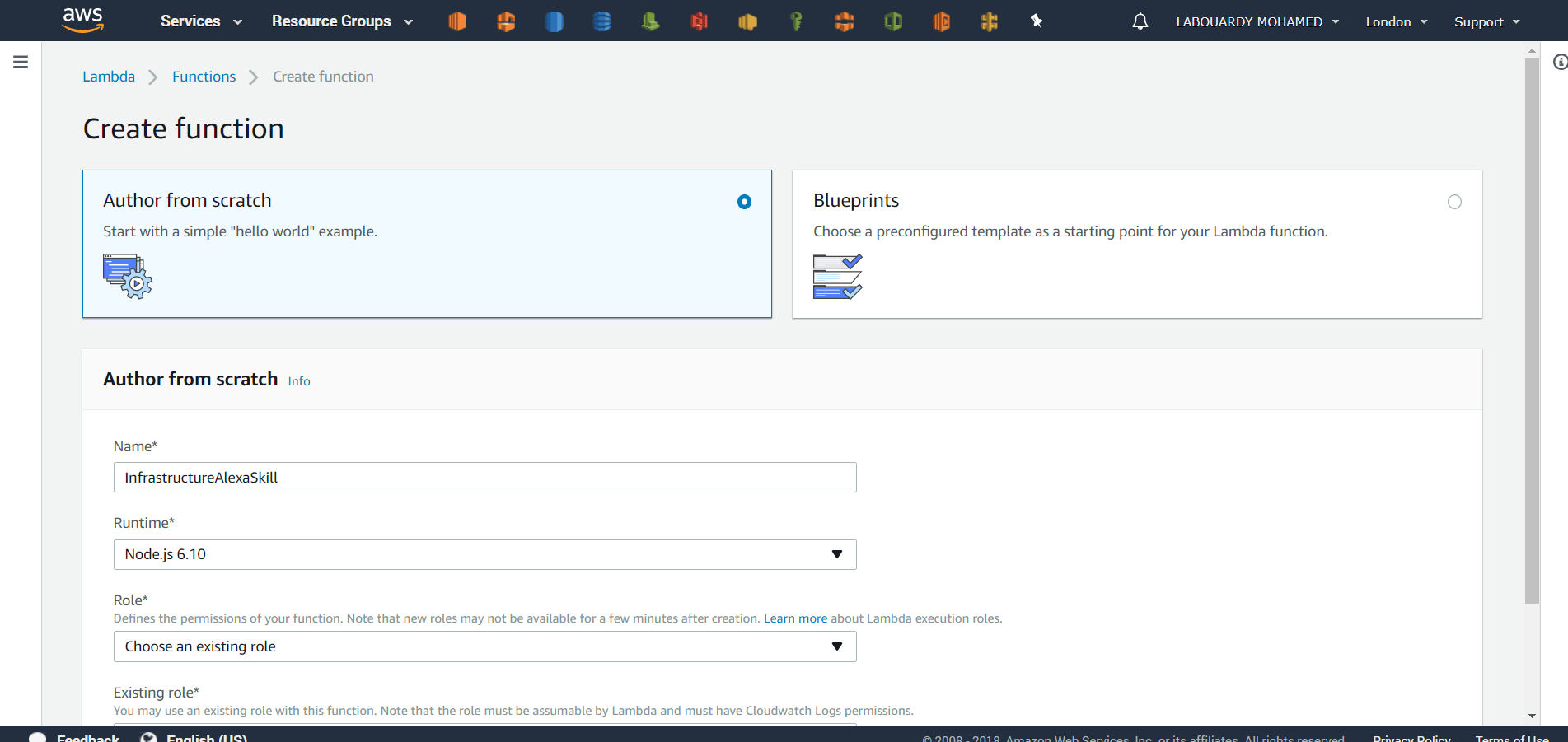
Task: Click English (US) language selector in footer
Action: [207, 737]
